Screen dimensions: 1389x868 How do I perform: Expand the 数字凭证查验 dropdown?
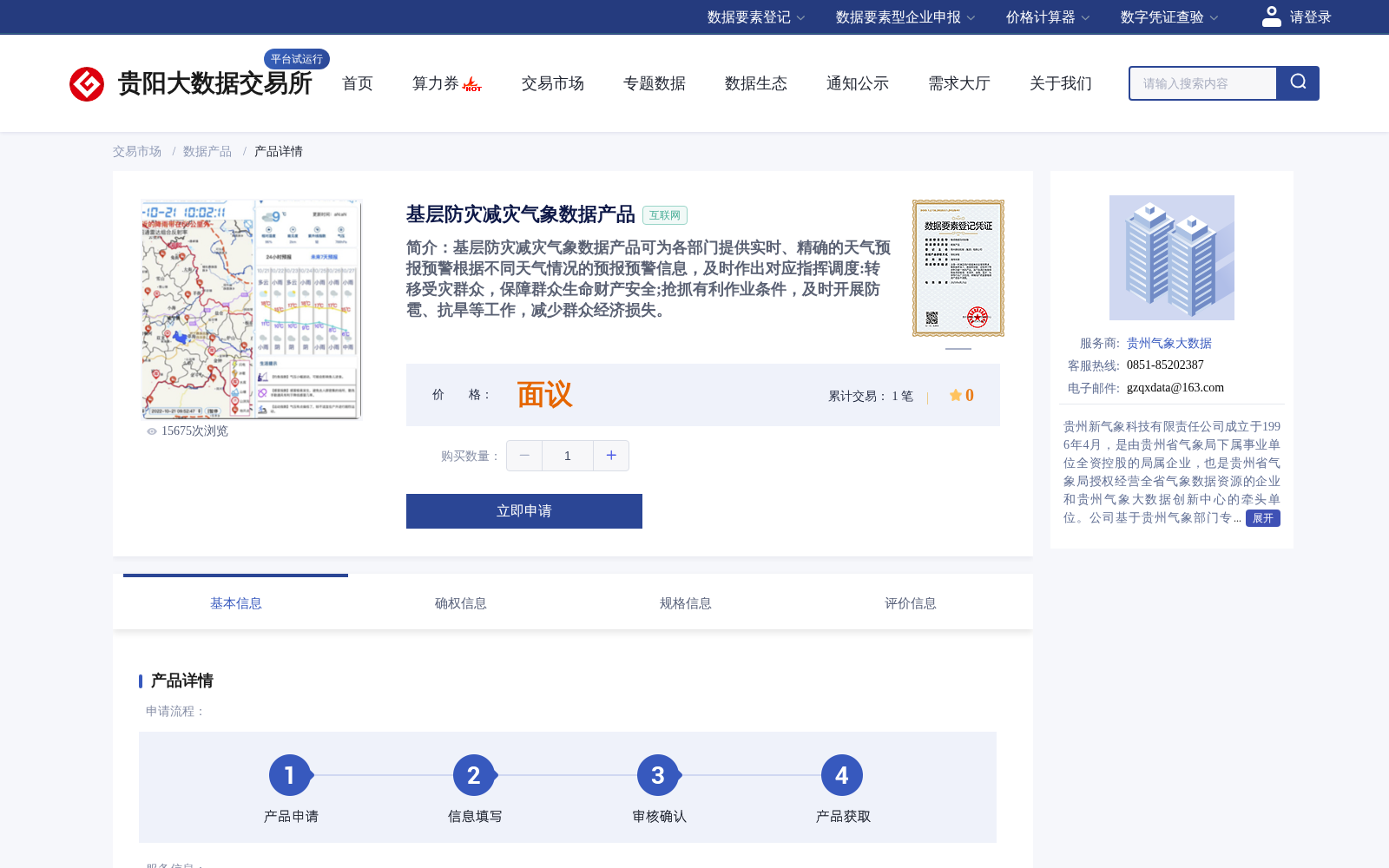(x=1169, y=17)
